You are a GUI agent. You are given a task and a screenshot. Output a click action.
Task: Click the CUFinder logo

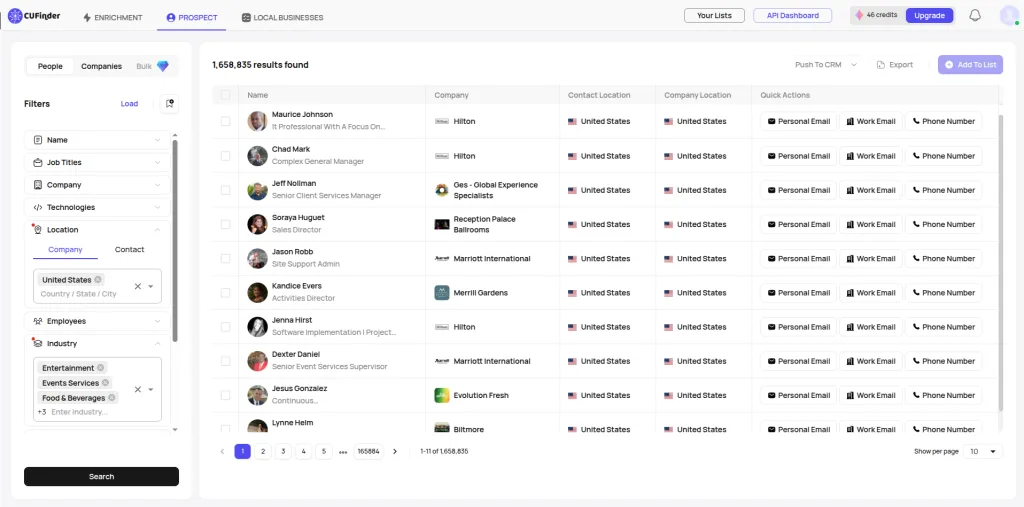(34, 16)
